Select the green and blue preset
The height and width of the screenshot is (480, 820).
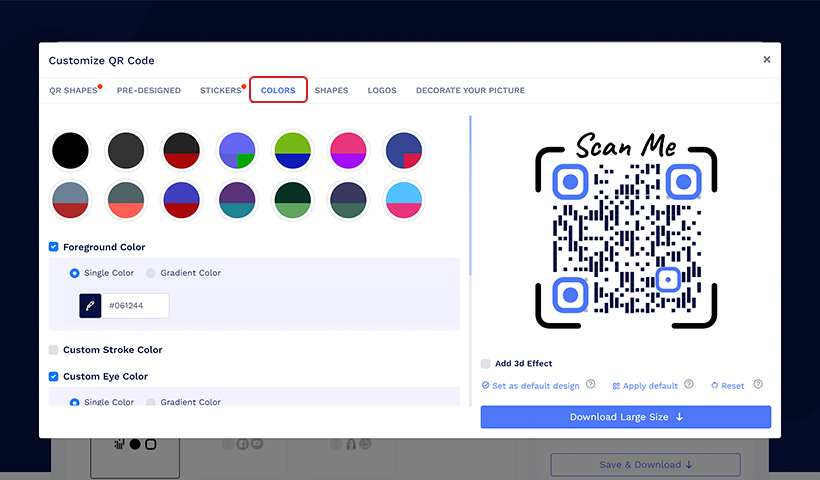292,151
